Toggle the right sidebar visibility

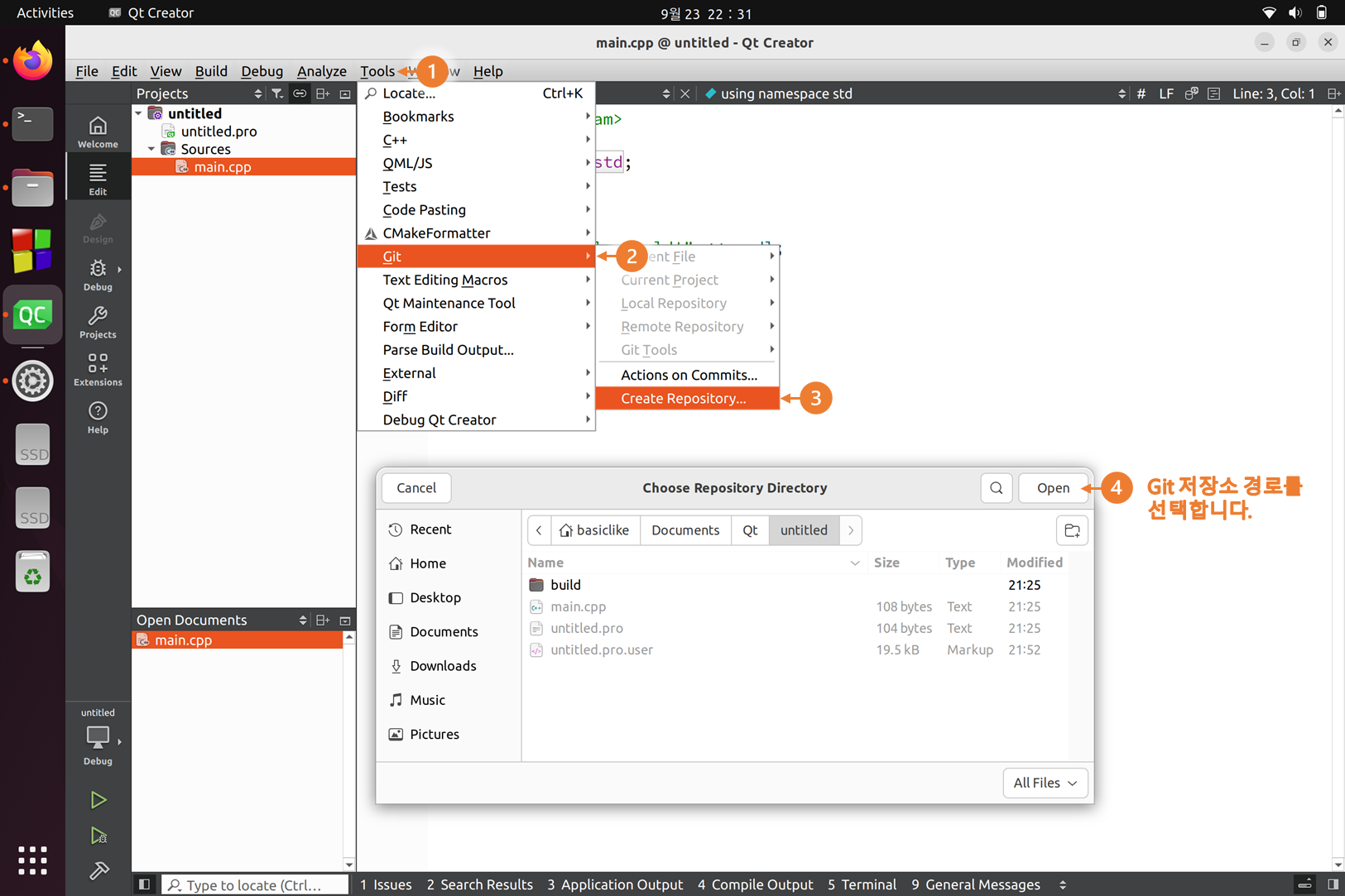pyautogui.click(x=1333, y=884)
